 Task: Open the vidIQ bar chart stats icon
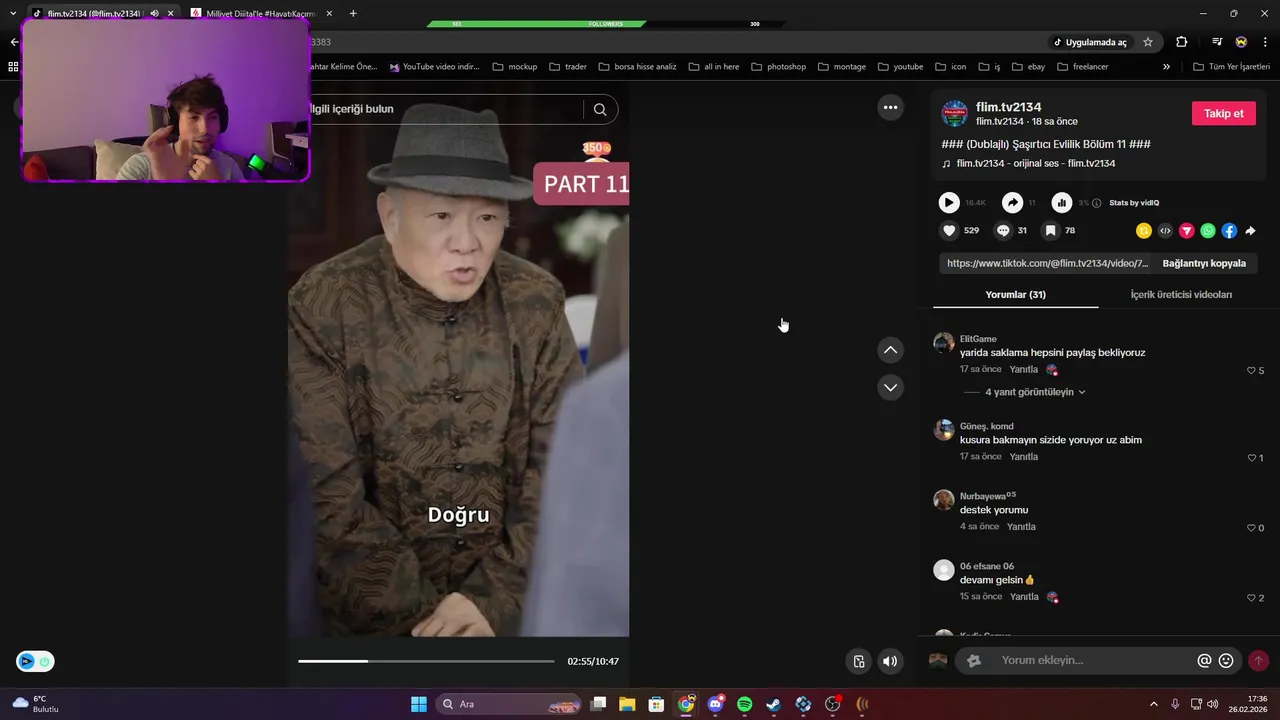pyautogui.click(x=1062, y=202)
